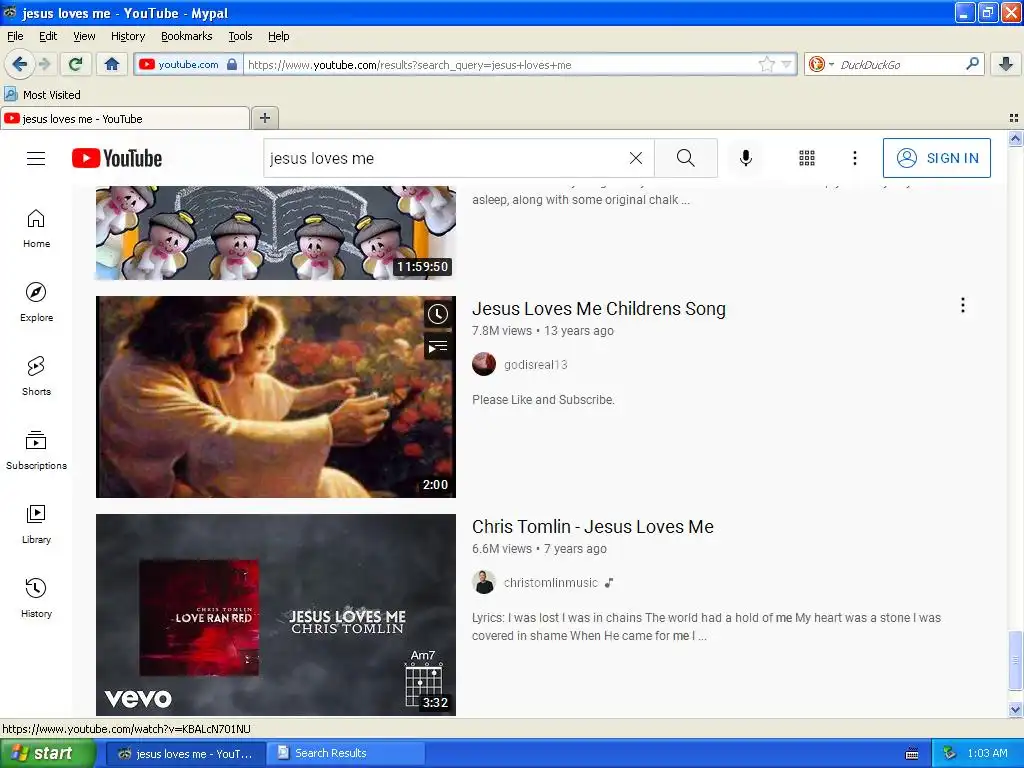The image size is (1024, 768).
Task: Reload the page with the refresh button
Action: [x=75, y=64]
